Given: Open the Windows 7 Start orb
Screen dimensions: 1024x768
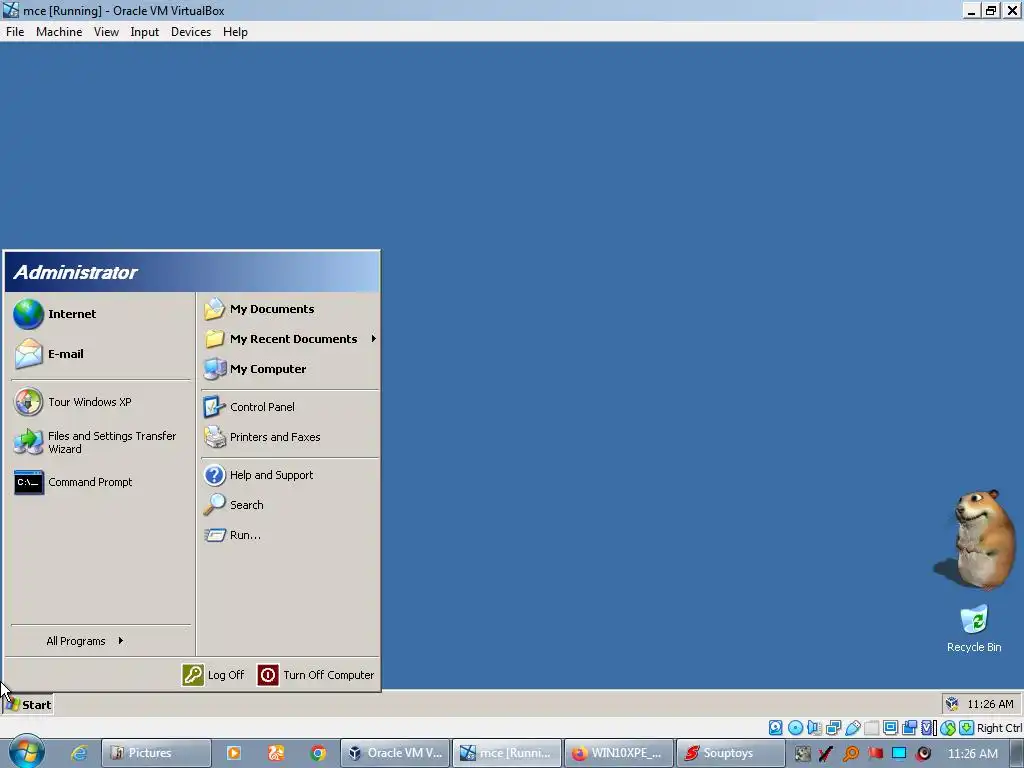Looking at the screenshot, I should [26, 752].
